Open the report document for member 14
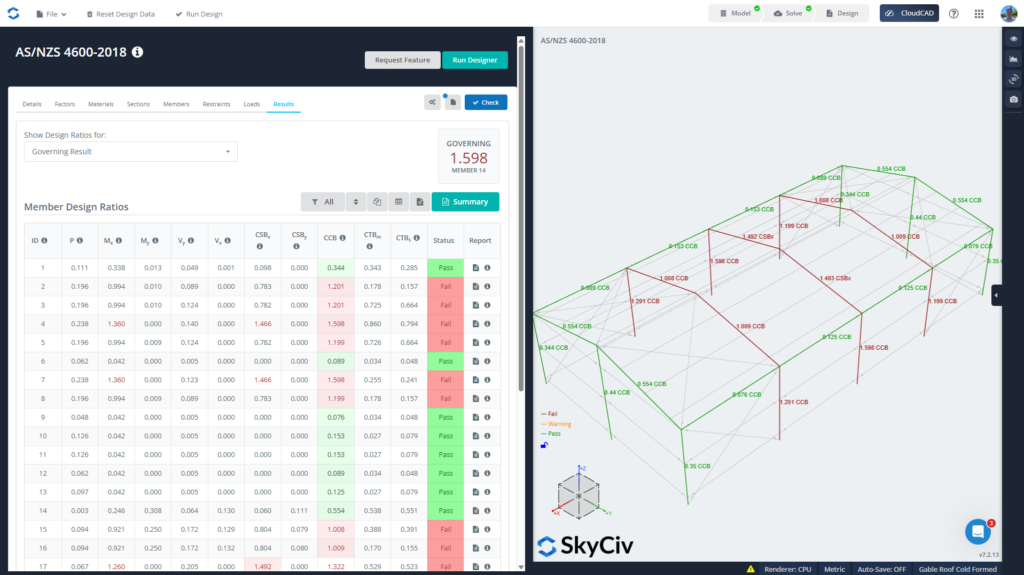1024x575 pixels. click(x=475, y=511)
